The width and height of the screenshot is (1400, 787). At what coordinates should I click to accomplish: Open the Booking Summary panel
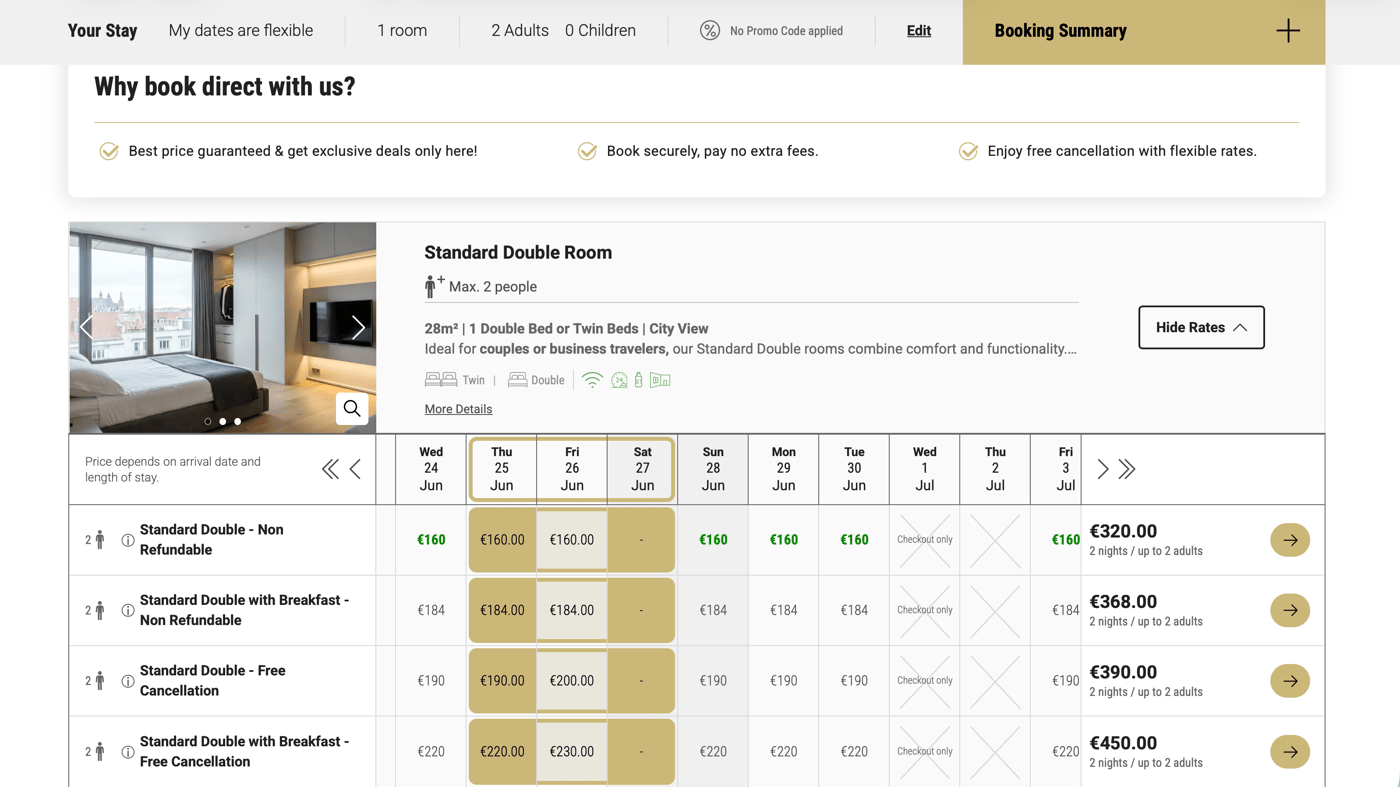click(x=1144, y=32)
